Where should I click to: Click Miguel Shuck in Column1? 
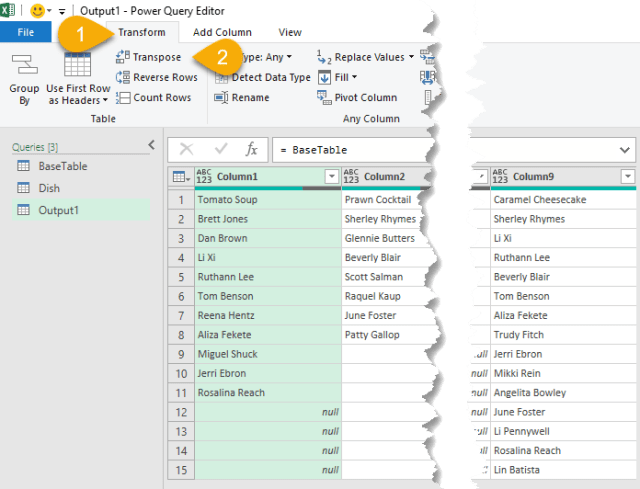[x=268, y=354]
